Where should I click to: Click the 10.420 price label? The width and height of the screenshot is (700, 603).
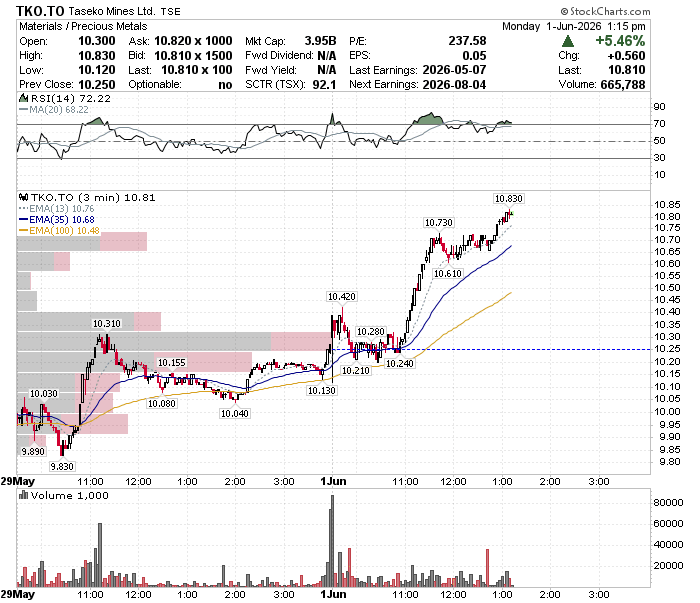(x=342, y=297)
